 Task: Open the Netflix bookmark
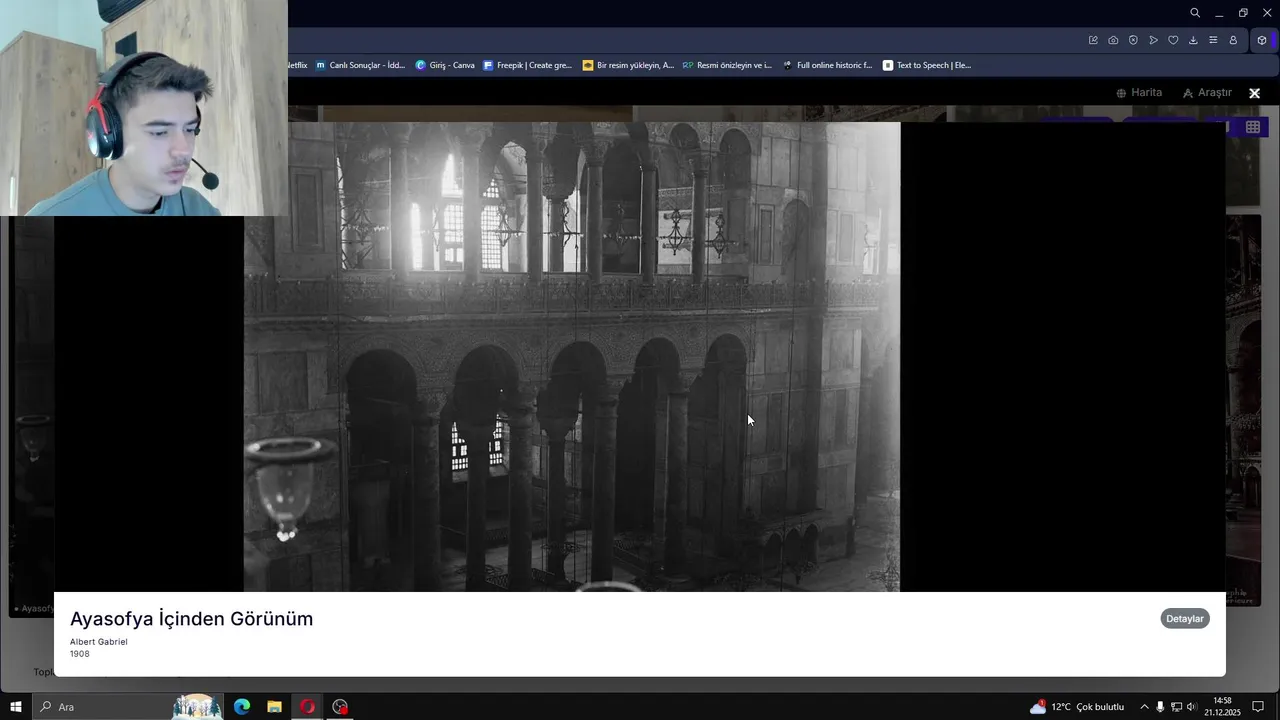pyautogui.click(x=298, y=65)
